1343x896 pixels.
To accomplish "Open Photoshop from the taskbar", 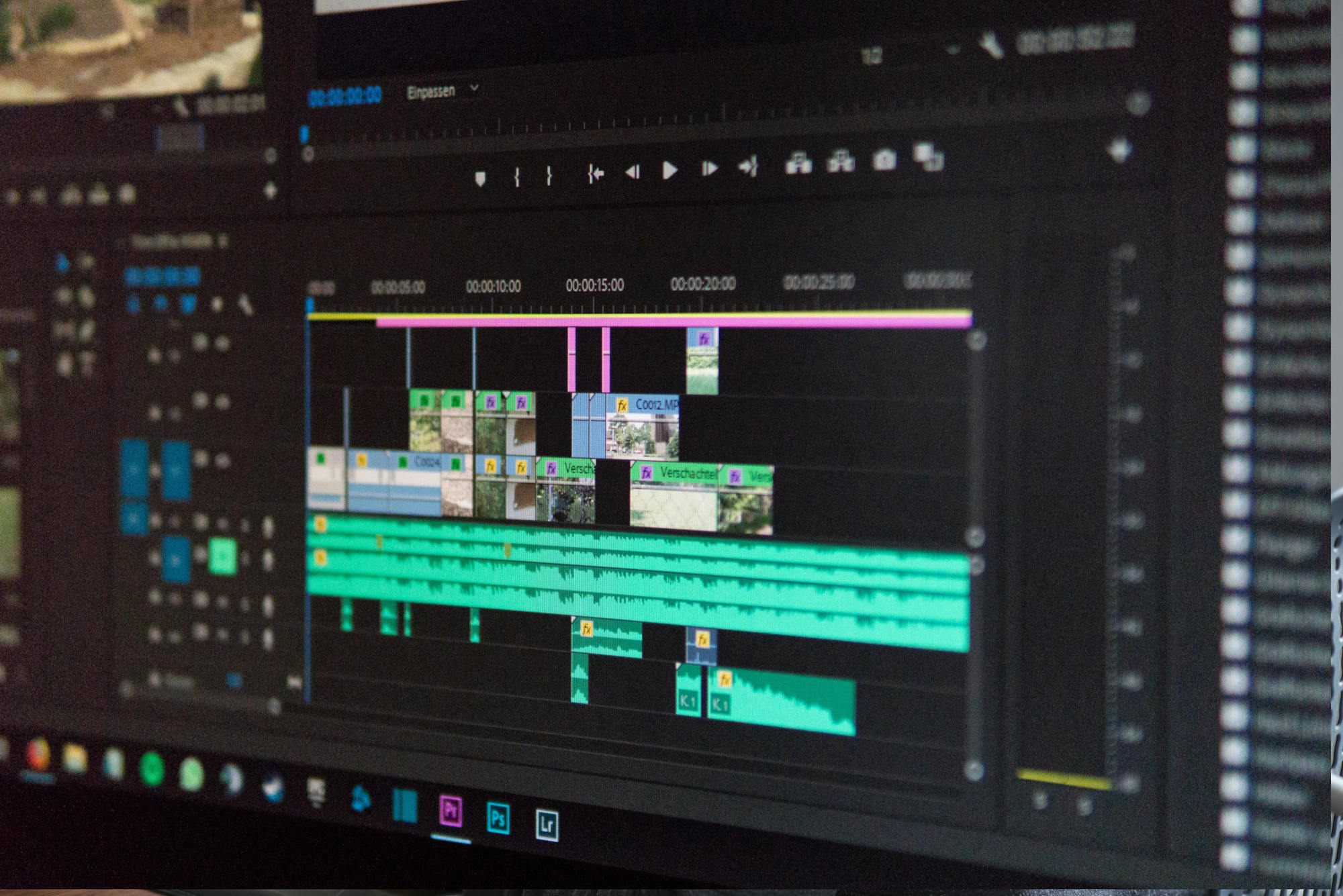I will (x=498, y=818).
